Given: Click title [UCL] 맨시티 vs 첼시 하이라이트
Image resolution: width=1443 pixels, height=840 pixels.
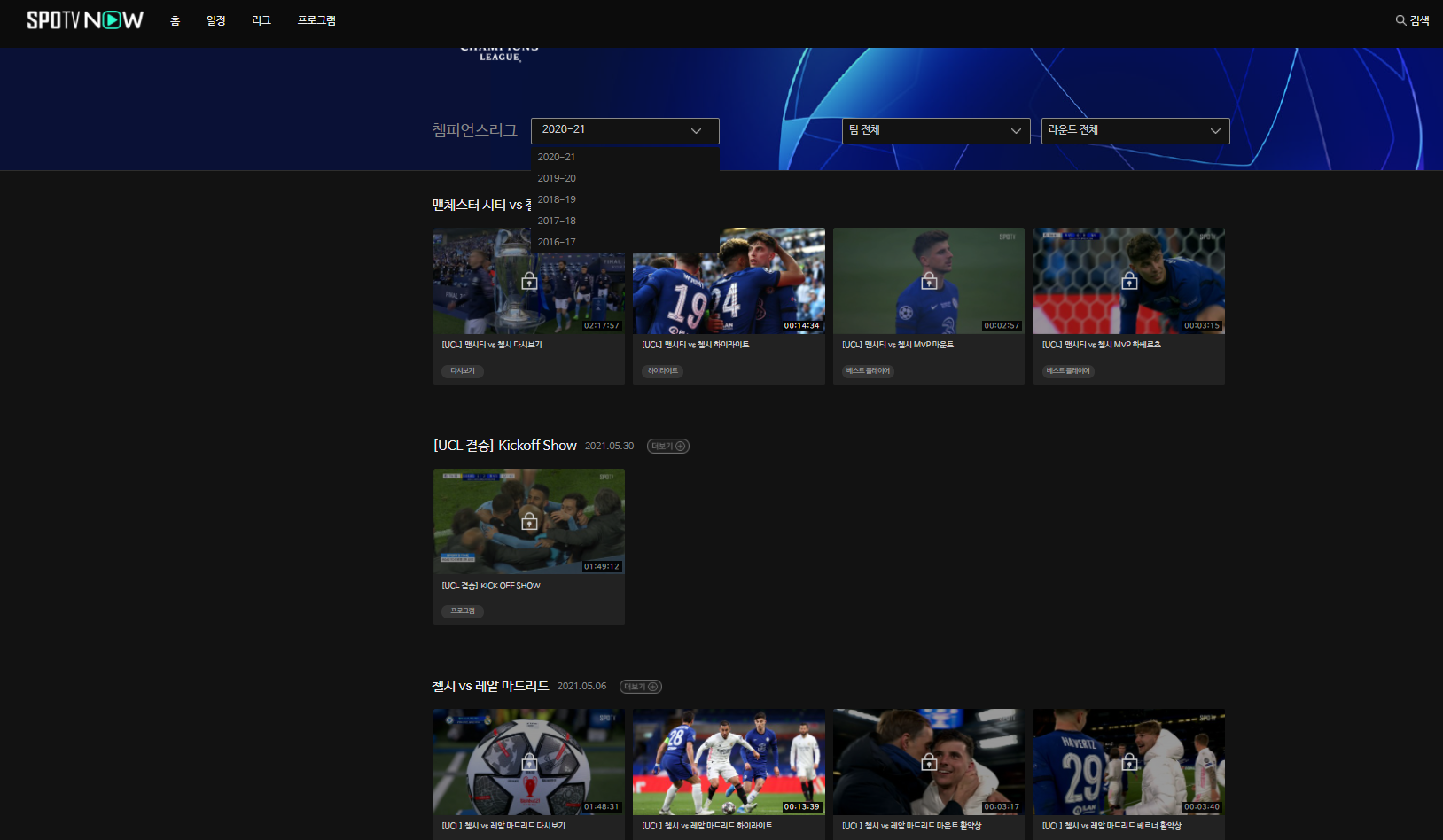Looking at the screenshot, I should tap(696, 345).
